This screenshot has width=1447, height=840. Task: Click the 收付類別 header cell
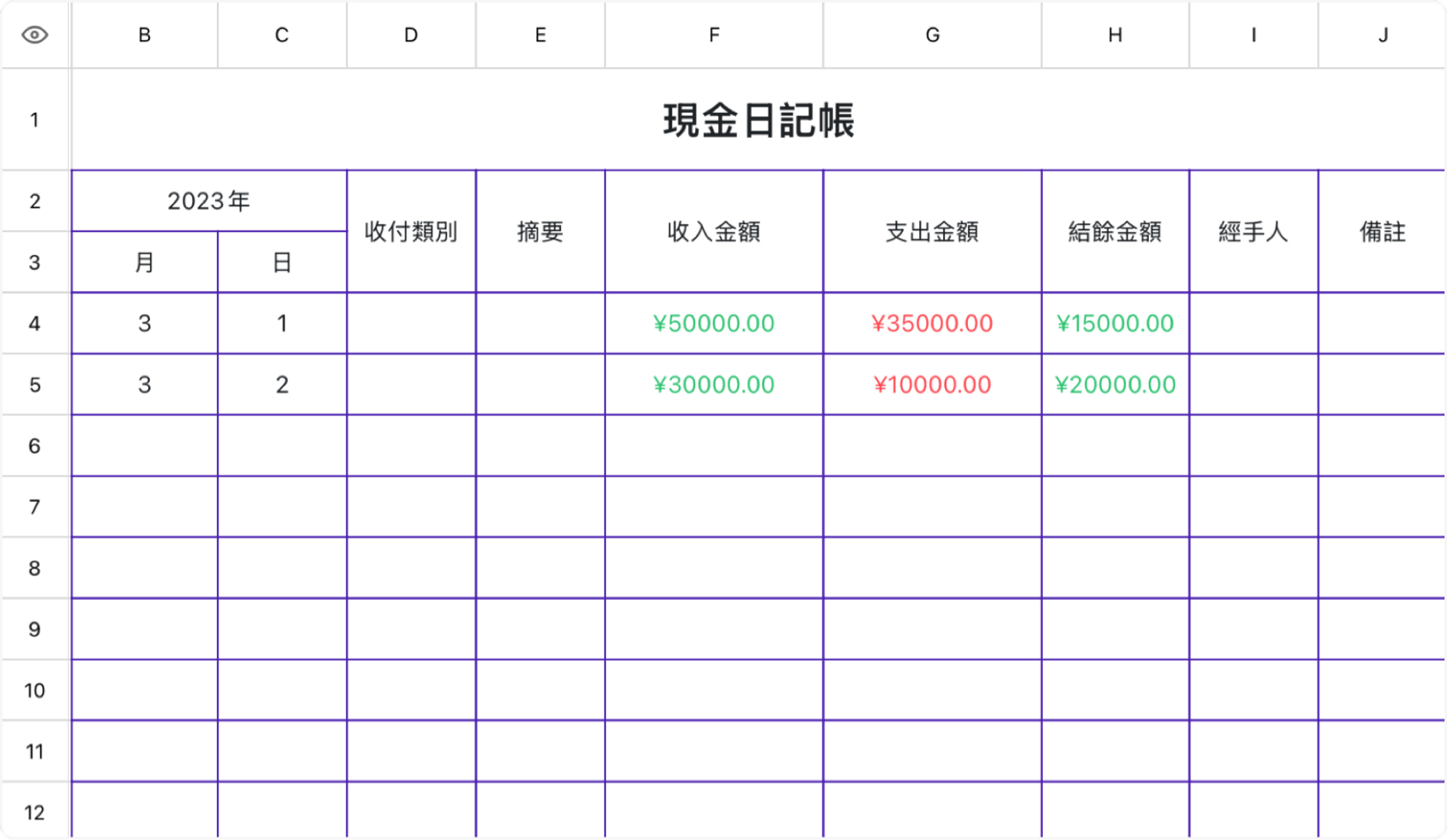tap(411, 232)
